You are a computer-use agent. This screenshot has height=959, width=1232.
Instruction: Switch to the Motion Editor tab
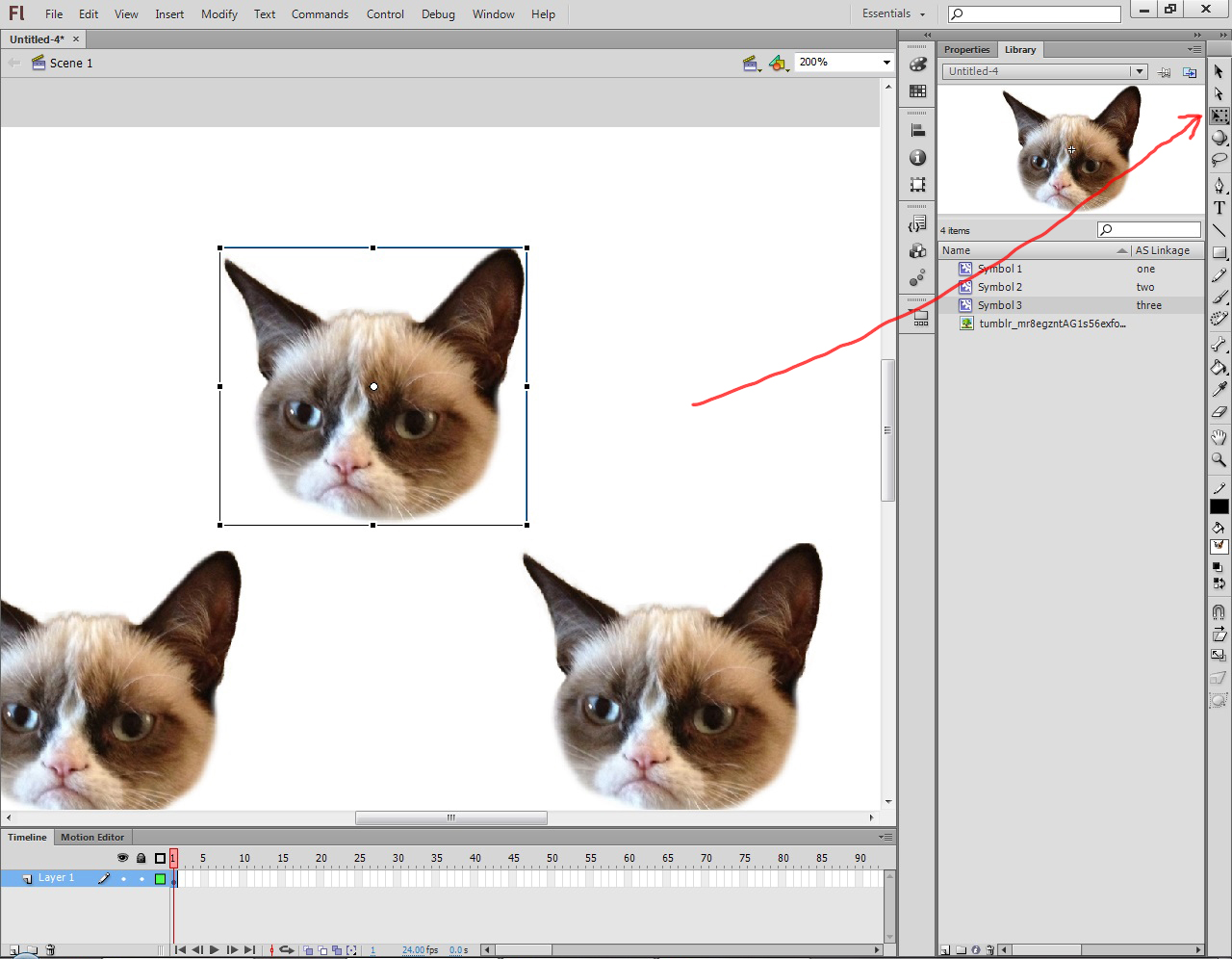[x=92, y=837]
